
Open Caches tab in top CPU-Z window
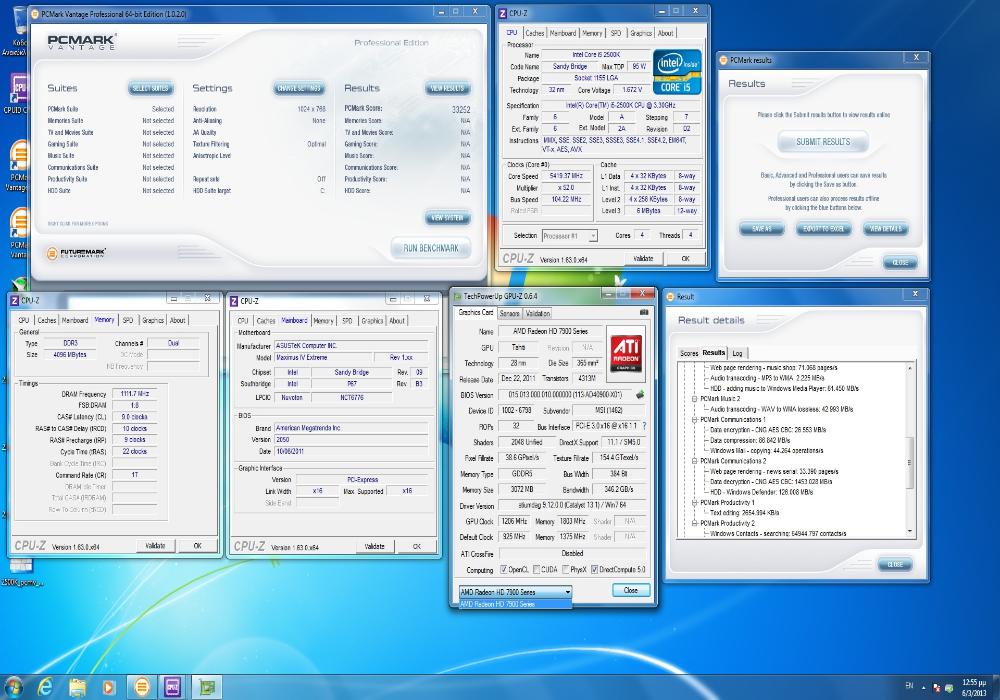coord(534,33)
